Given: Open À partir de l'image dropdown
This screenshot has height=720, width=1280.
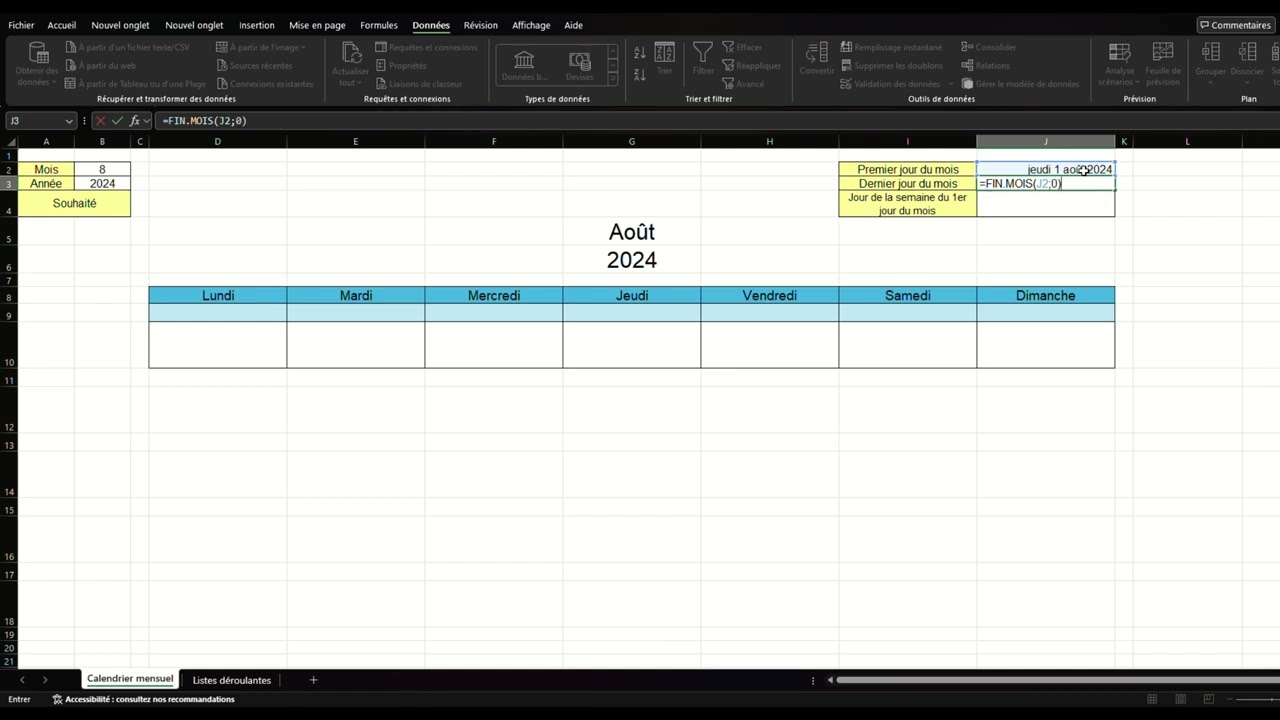Looking at the screenshot, I should pyautogui.click(x=261, y=47).
